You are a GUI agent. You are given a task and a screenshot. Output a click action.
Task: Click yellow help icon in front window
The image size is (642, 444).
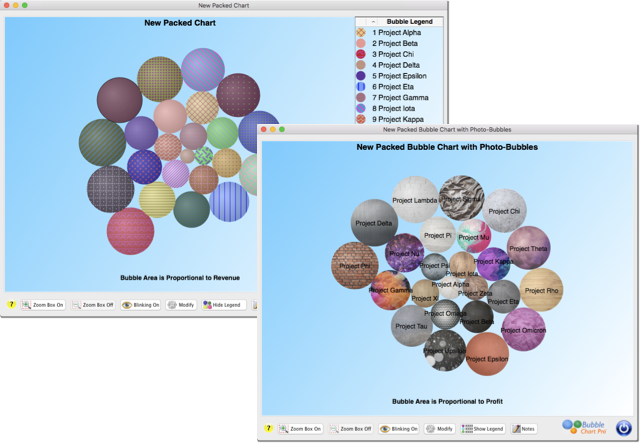[x=267, y=428]
